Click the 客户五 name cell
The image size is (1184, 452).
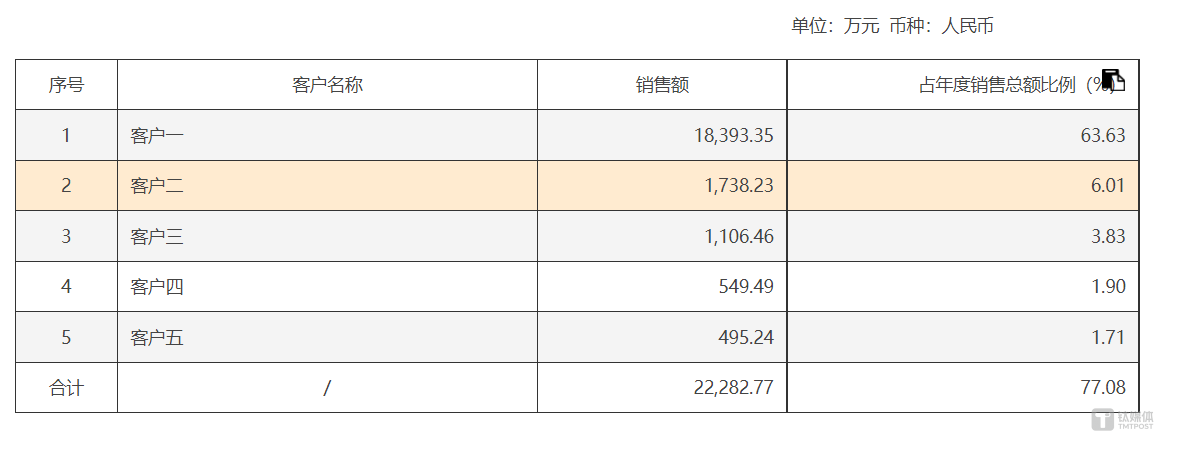[x=327, y=337]
